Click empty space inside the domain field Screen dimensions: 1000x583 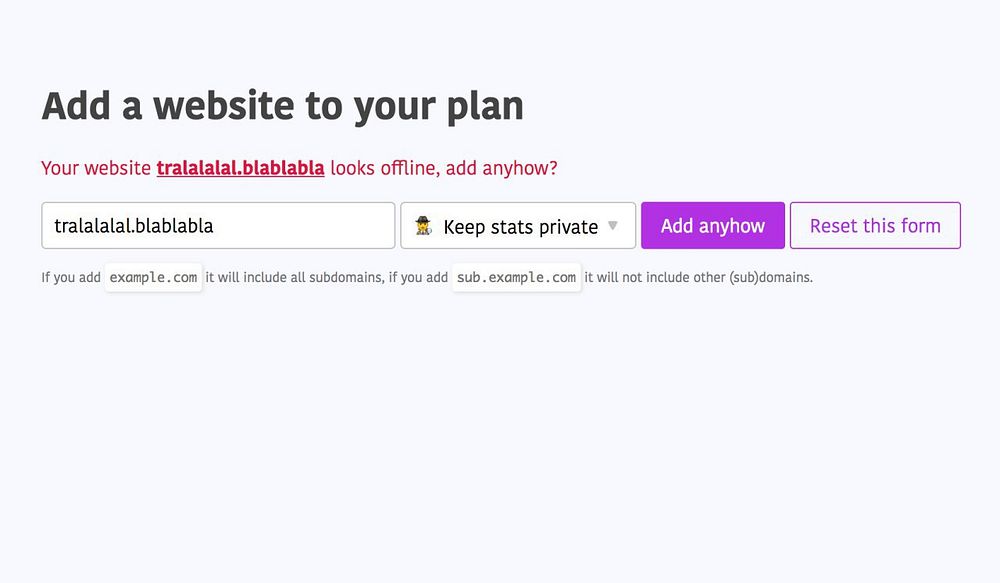coord(306,226)
